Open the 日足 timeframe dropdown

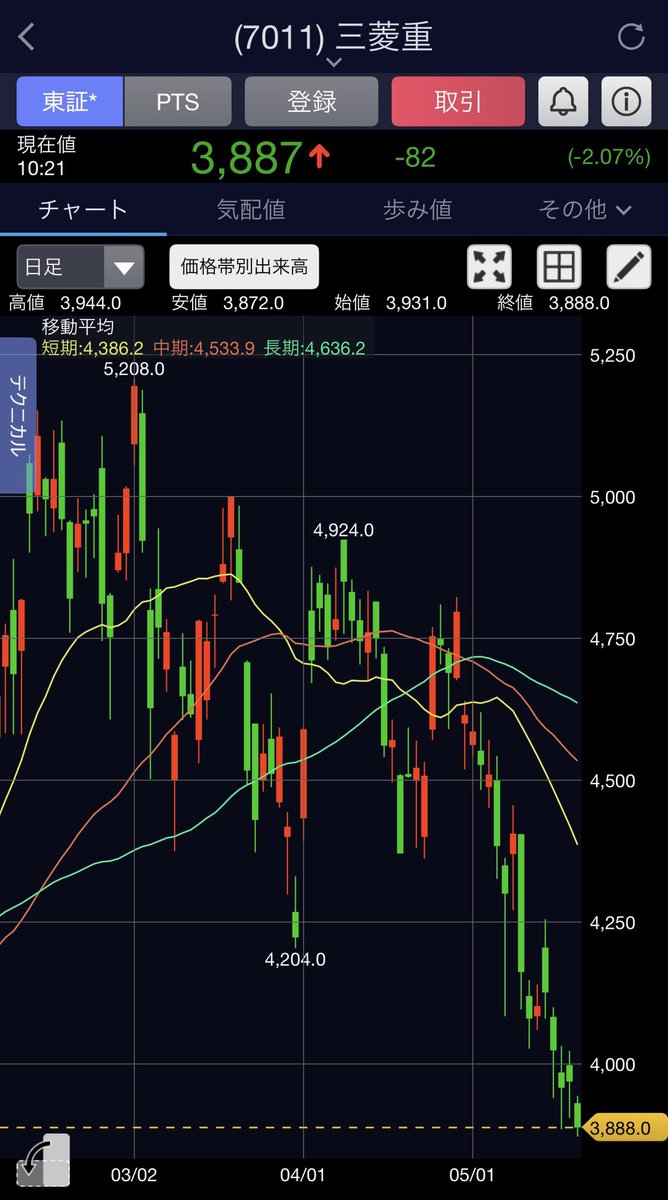point(80,267)
